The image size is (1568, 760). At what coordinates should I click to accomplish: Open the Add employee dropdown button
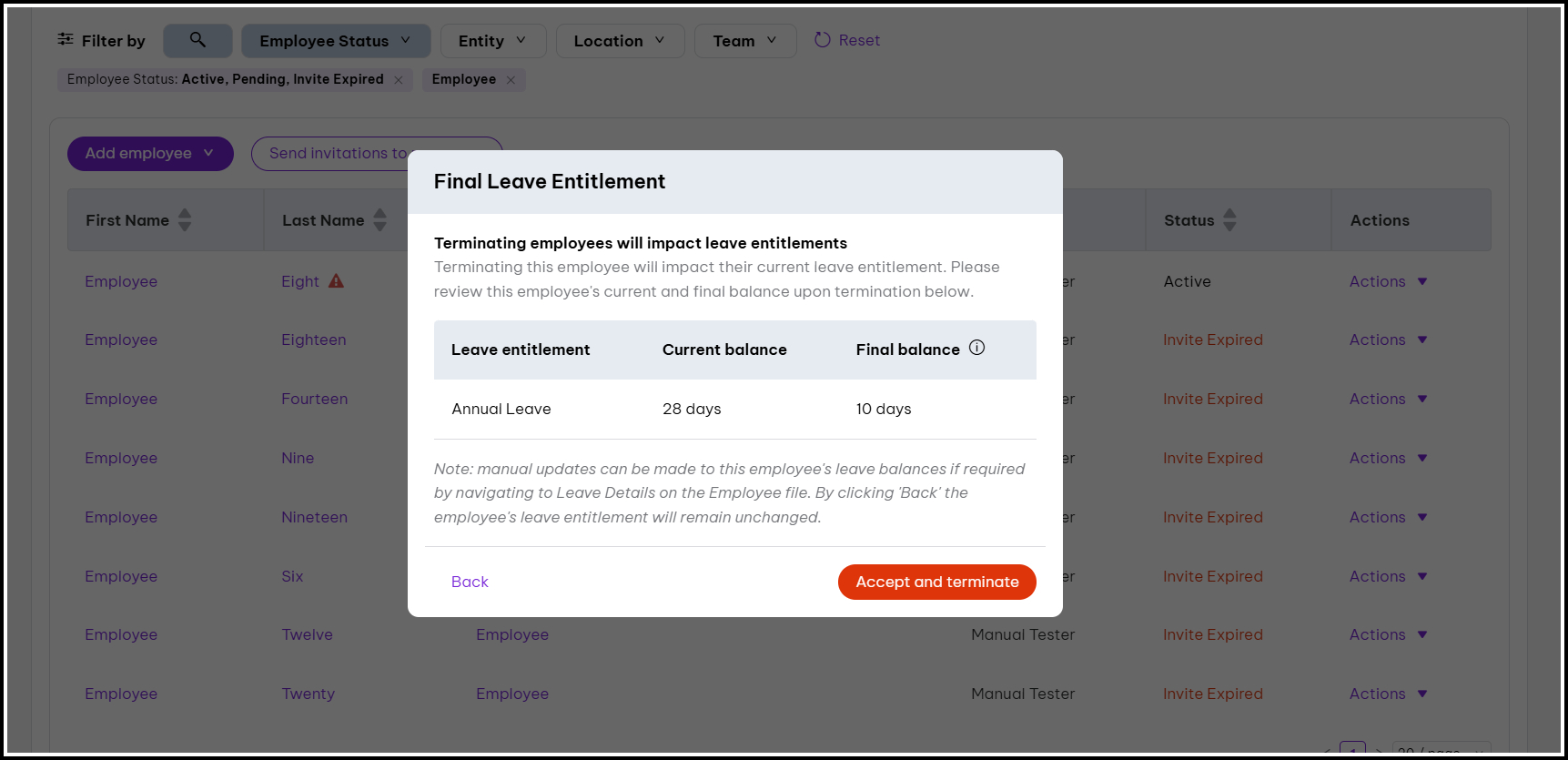(x=150, y=154)
